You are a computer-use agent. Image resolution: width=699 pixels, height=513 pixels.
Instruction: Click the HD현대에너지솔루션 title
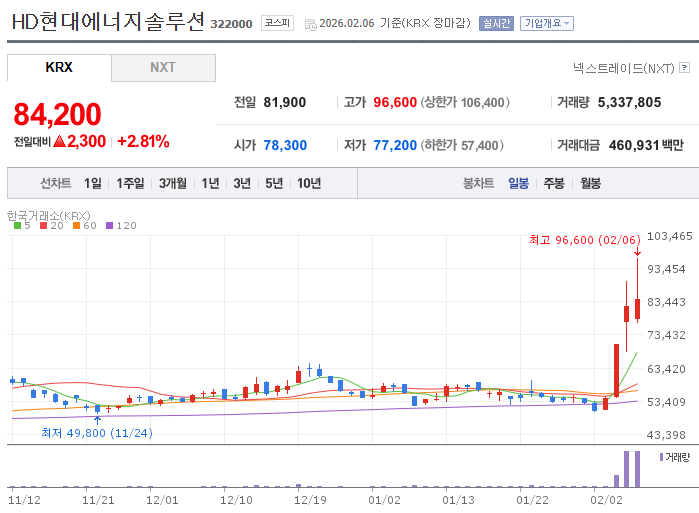pyautogui.click(x=108, y=21)
